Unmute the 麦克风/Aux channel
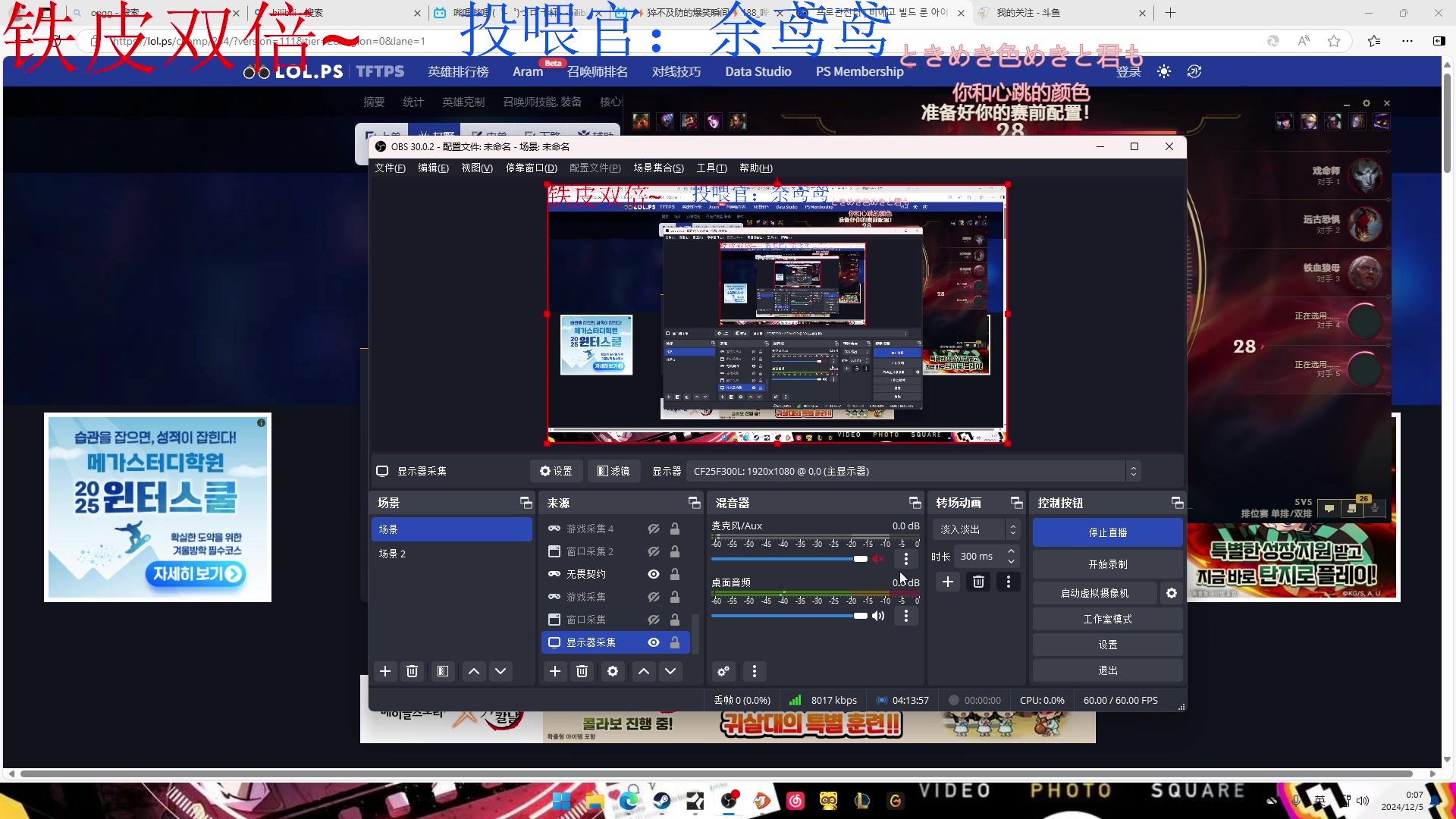 (x=878, y=559)
